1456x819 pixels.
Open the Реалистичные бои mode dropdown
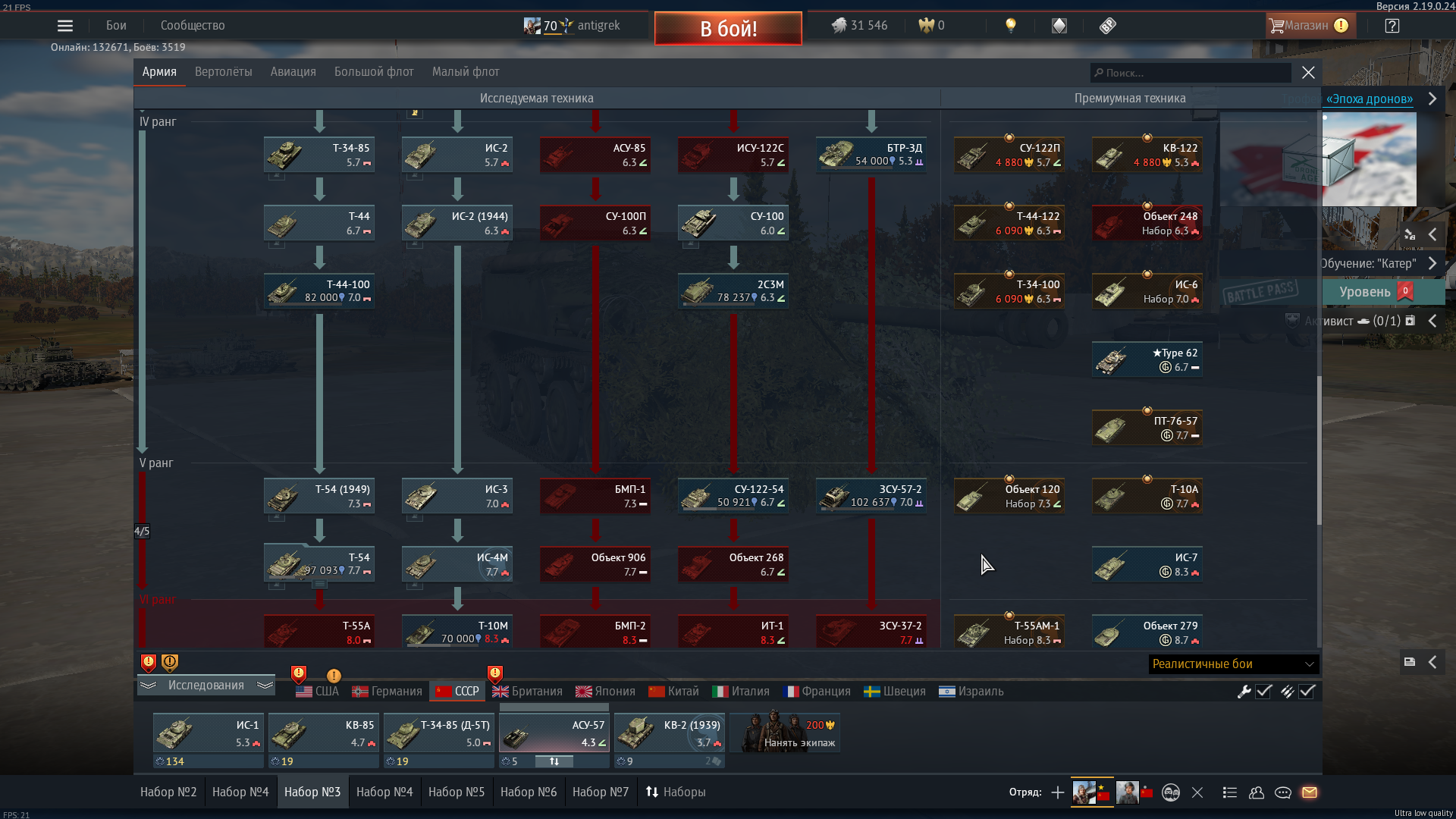tap(1234, 664)
